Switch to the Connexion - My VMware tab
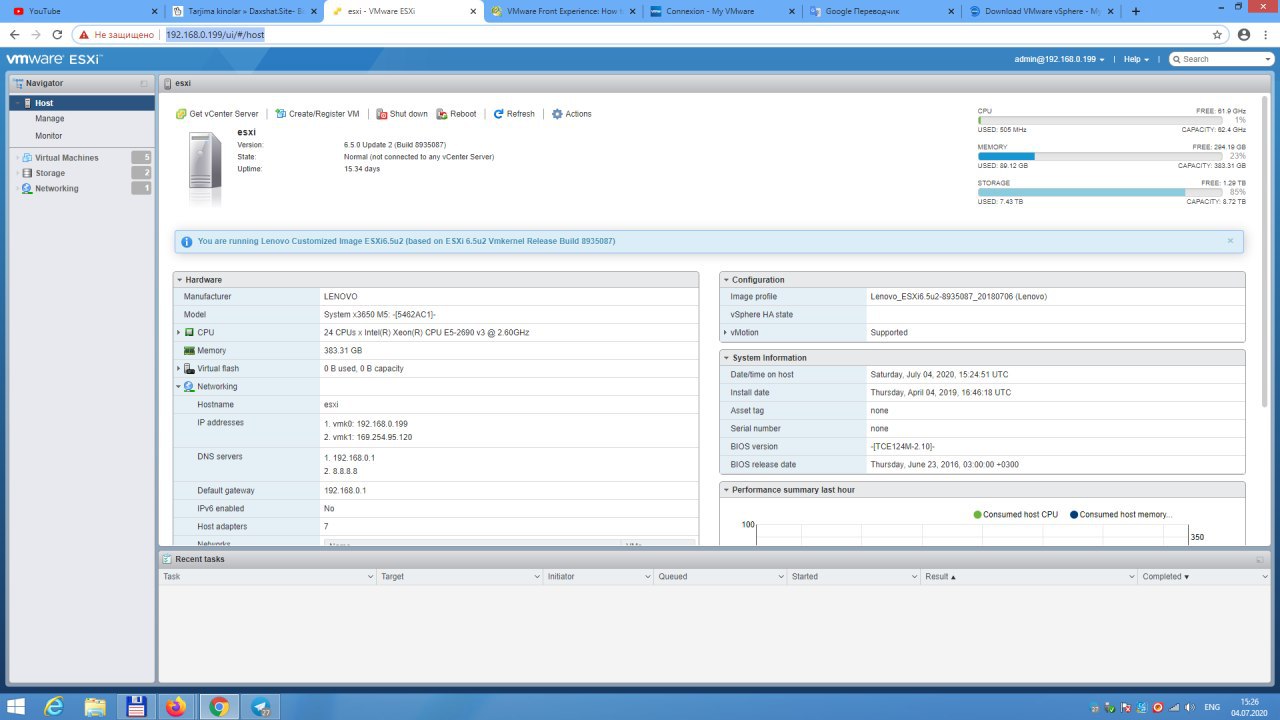The image size is (1280, 720). 722,11
